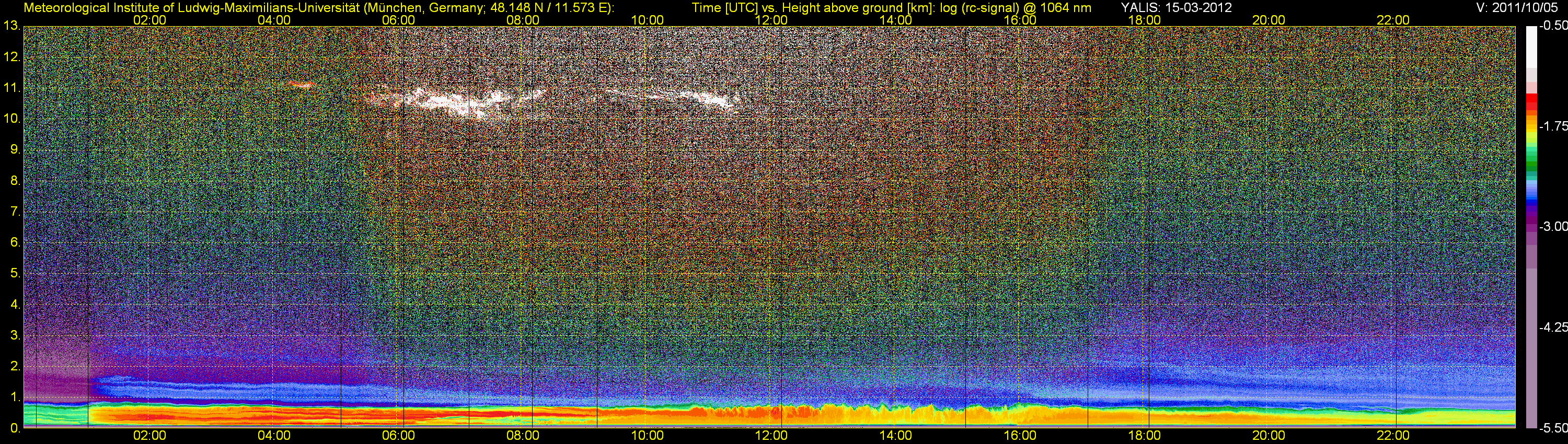Click the 20:00 label on the top time axis
1568x444 pixels.
point(1269,20)
